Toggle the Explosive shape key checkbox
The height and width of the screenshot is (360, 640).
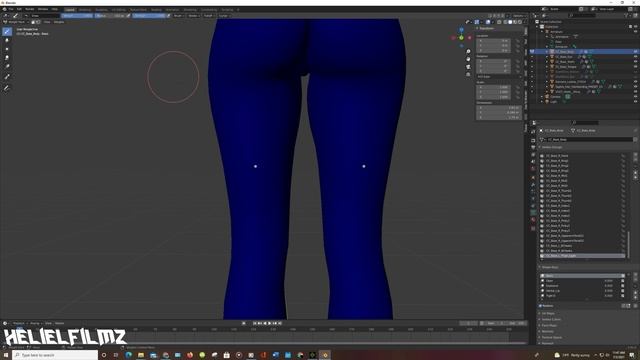tap(622, 286)
